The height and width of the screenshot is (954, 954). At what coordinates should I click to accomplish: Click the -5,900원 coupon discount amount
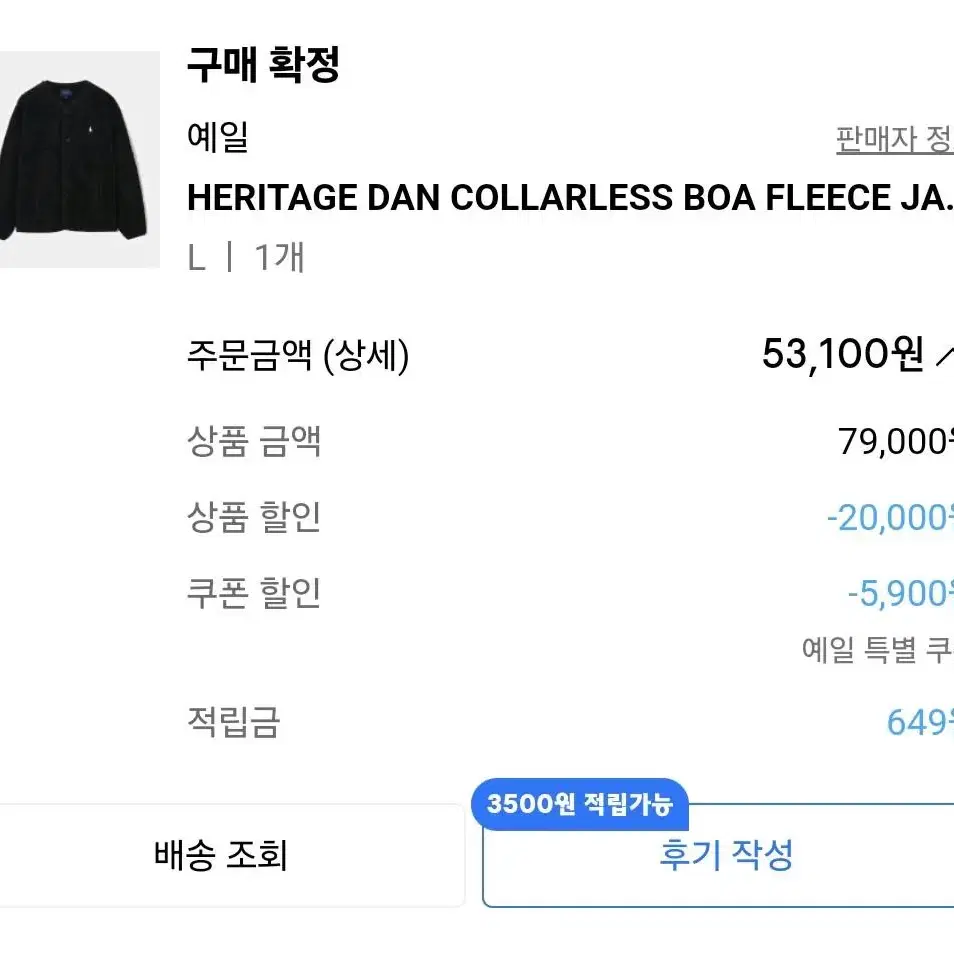tap(900, 593)
